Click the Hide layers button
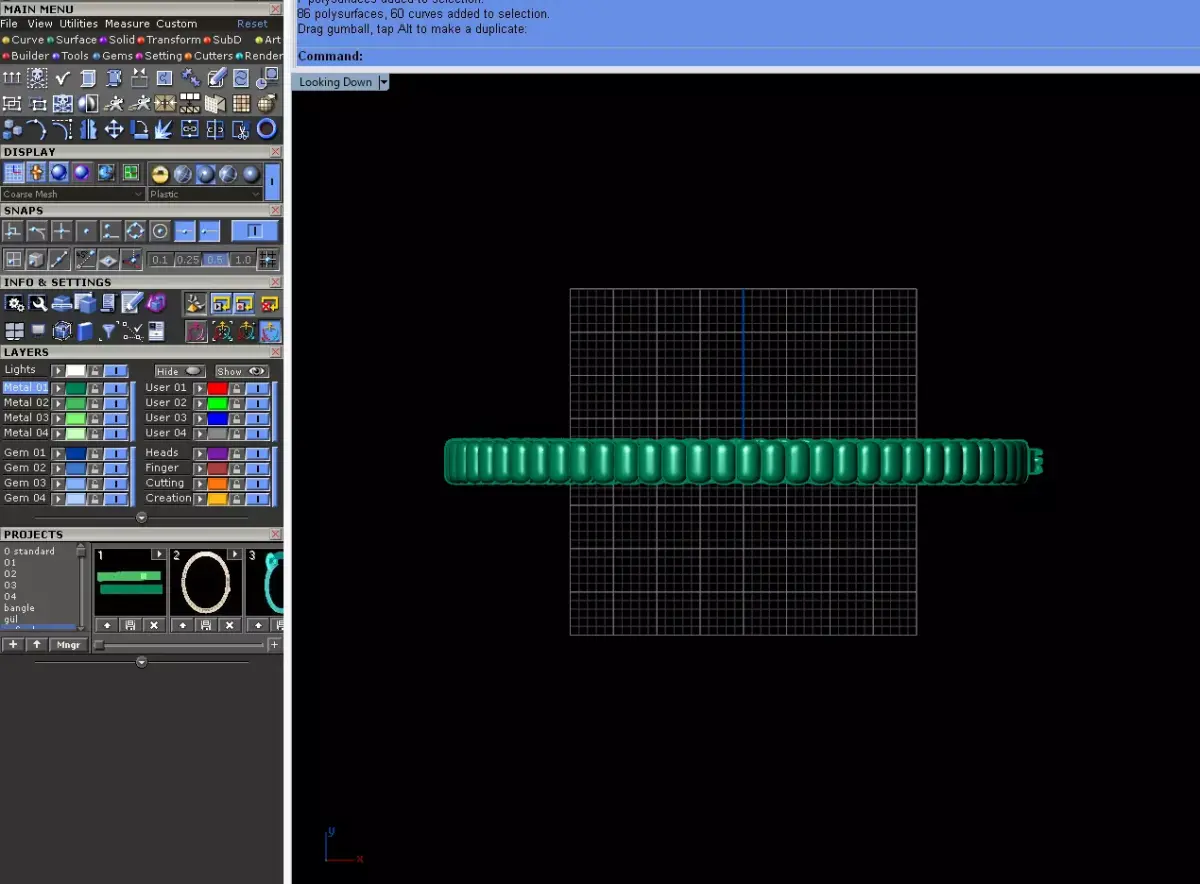The width and height of the screenshot is (1200, 884). [180, 371]
